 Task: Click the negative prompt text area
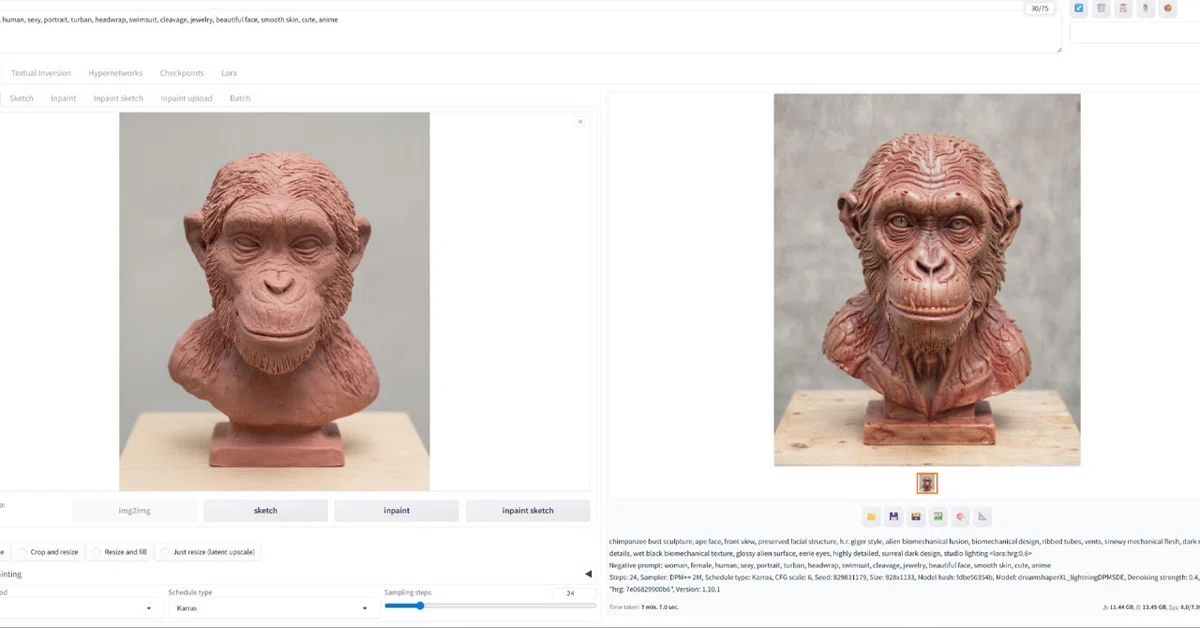530,30
